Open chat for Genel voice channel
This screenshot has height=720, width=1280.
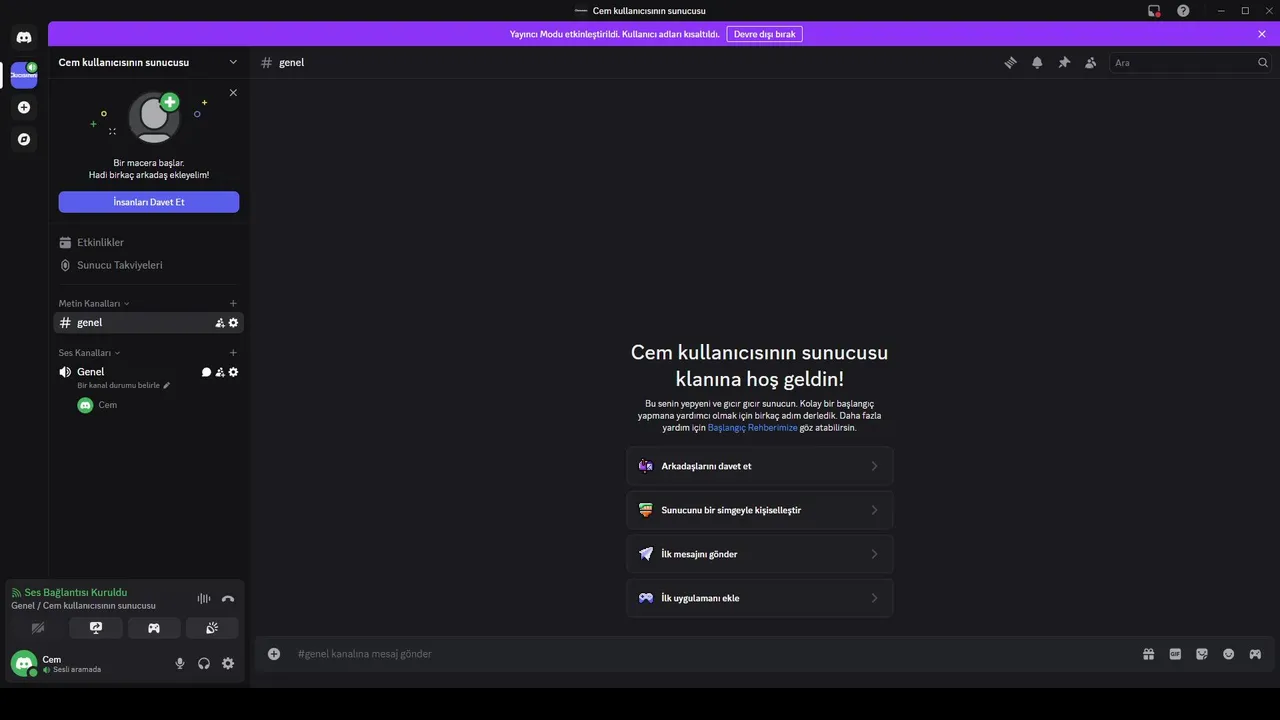206,372
